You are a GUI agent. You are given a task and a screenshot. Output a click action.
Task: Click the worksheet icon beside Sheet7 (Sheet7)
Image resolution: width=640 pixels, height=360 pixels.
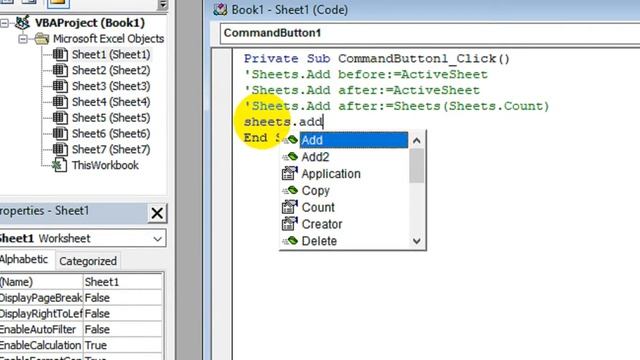60,149
